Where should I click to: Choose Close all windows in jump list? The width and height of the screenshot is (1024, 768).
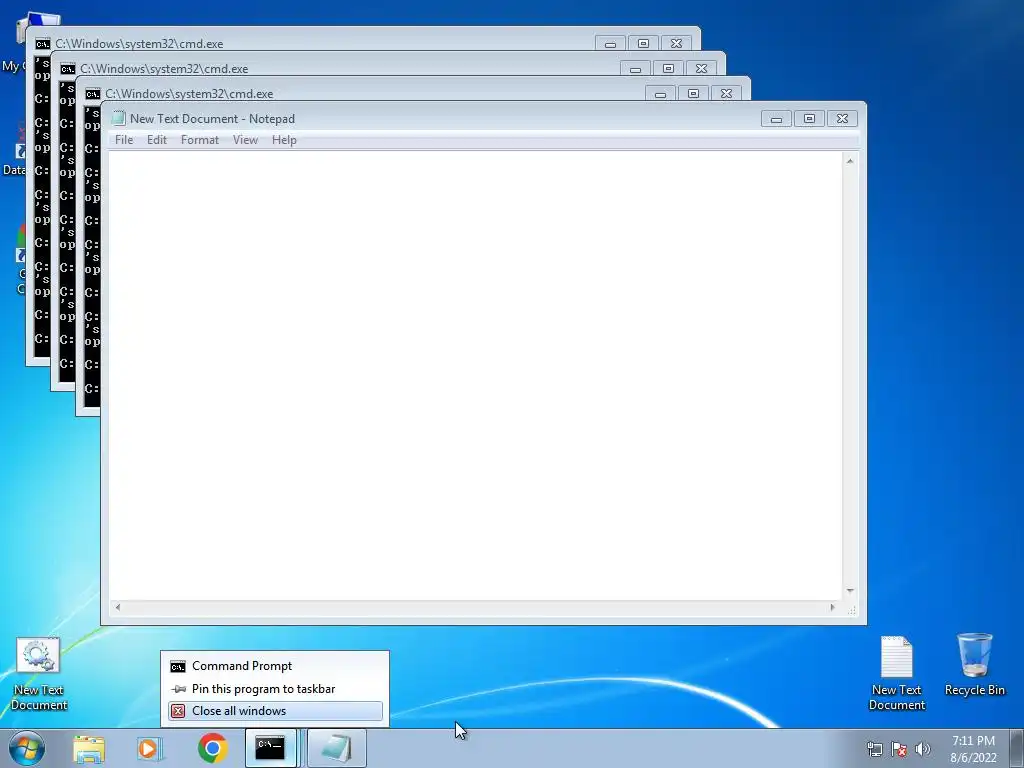click(x=275, y=711)
